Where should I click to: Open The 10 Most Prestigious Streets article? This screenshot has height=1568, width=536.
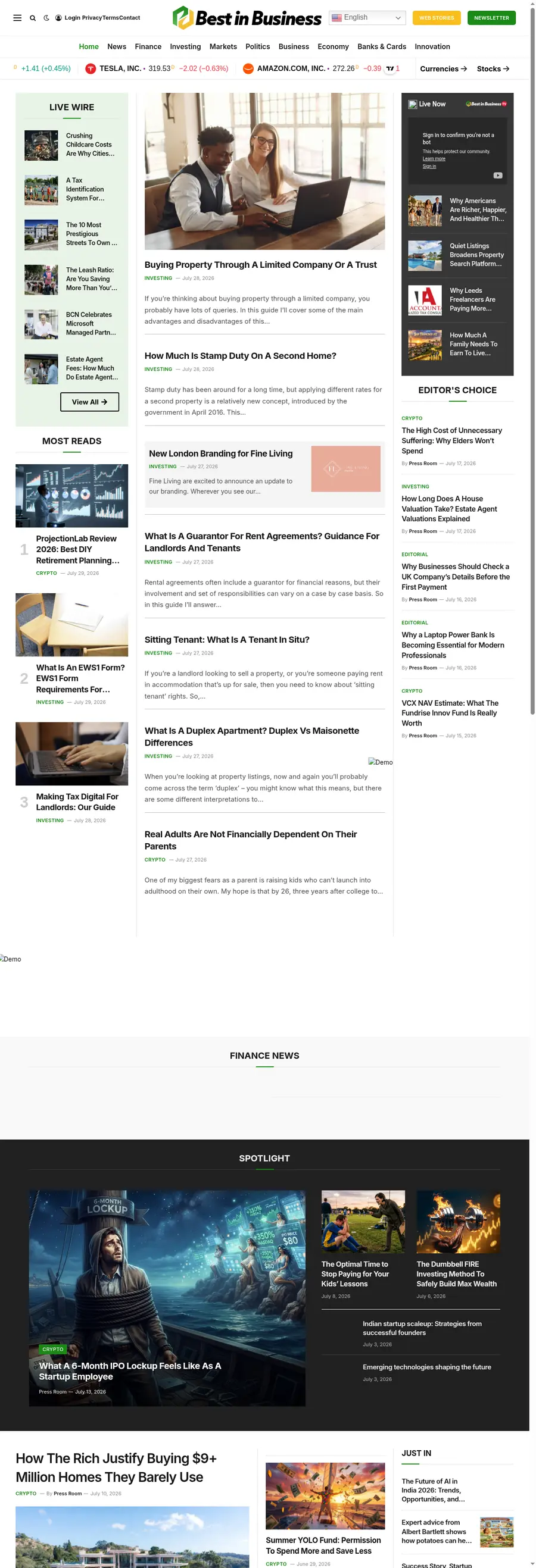click(x=91, y=234)
